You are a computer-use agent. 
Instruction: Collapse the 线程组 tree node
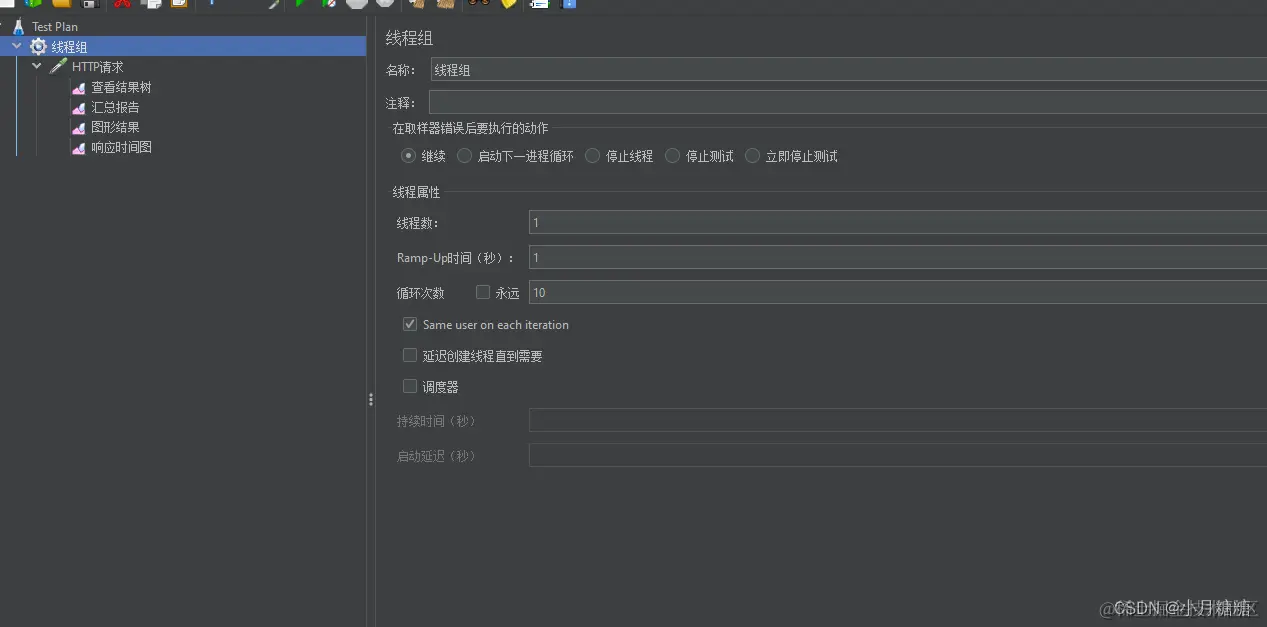(x=16, y=46)
